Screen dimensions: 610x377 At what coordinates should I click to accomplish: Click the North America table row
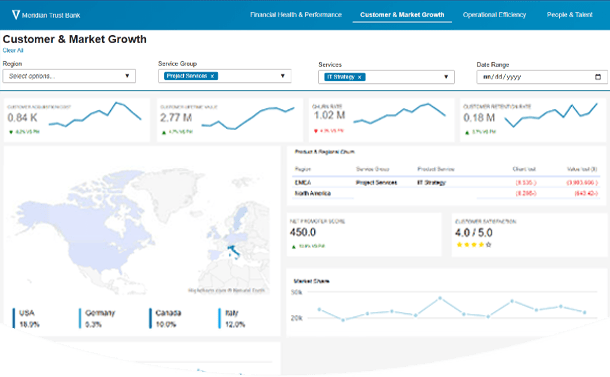pos(445,193)
